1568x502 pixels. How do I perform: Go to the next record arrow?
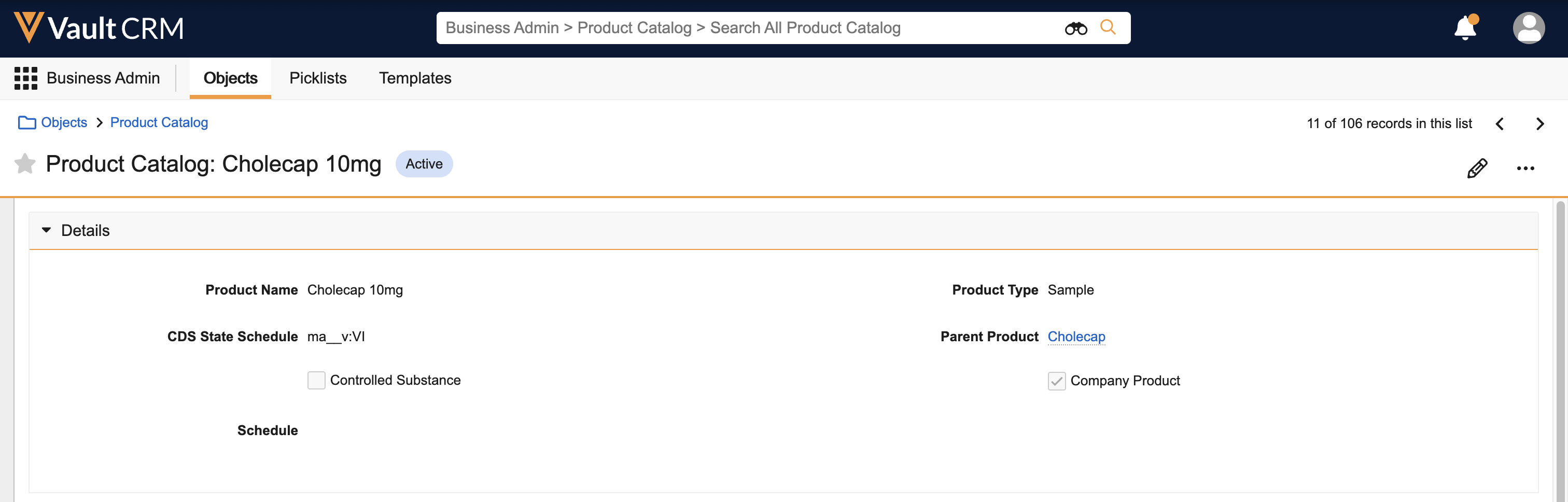(x=1540, y=123)
